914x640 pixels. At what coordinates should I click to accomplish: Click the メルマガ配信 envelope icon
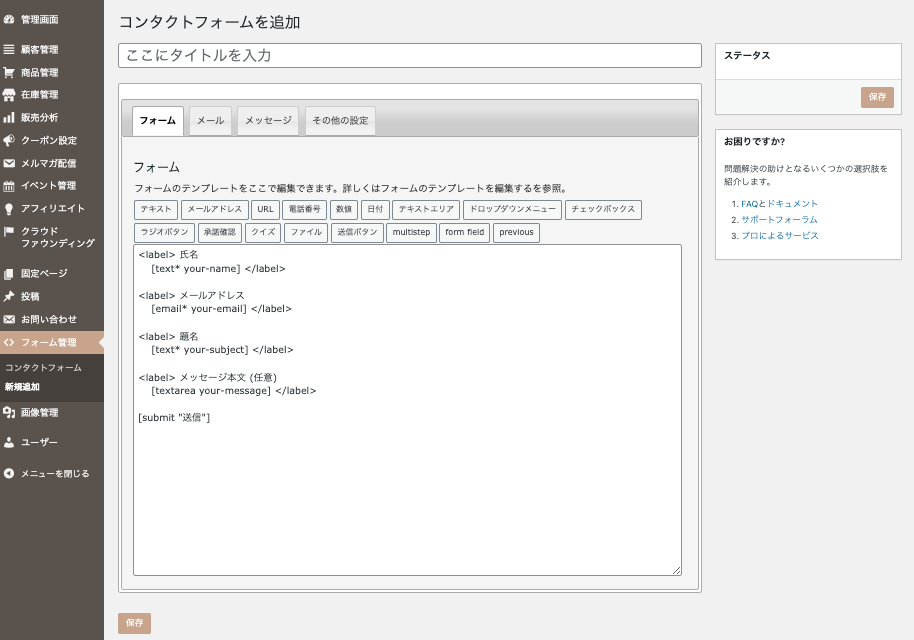tap(9, 163)
